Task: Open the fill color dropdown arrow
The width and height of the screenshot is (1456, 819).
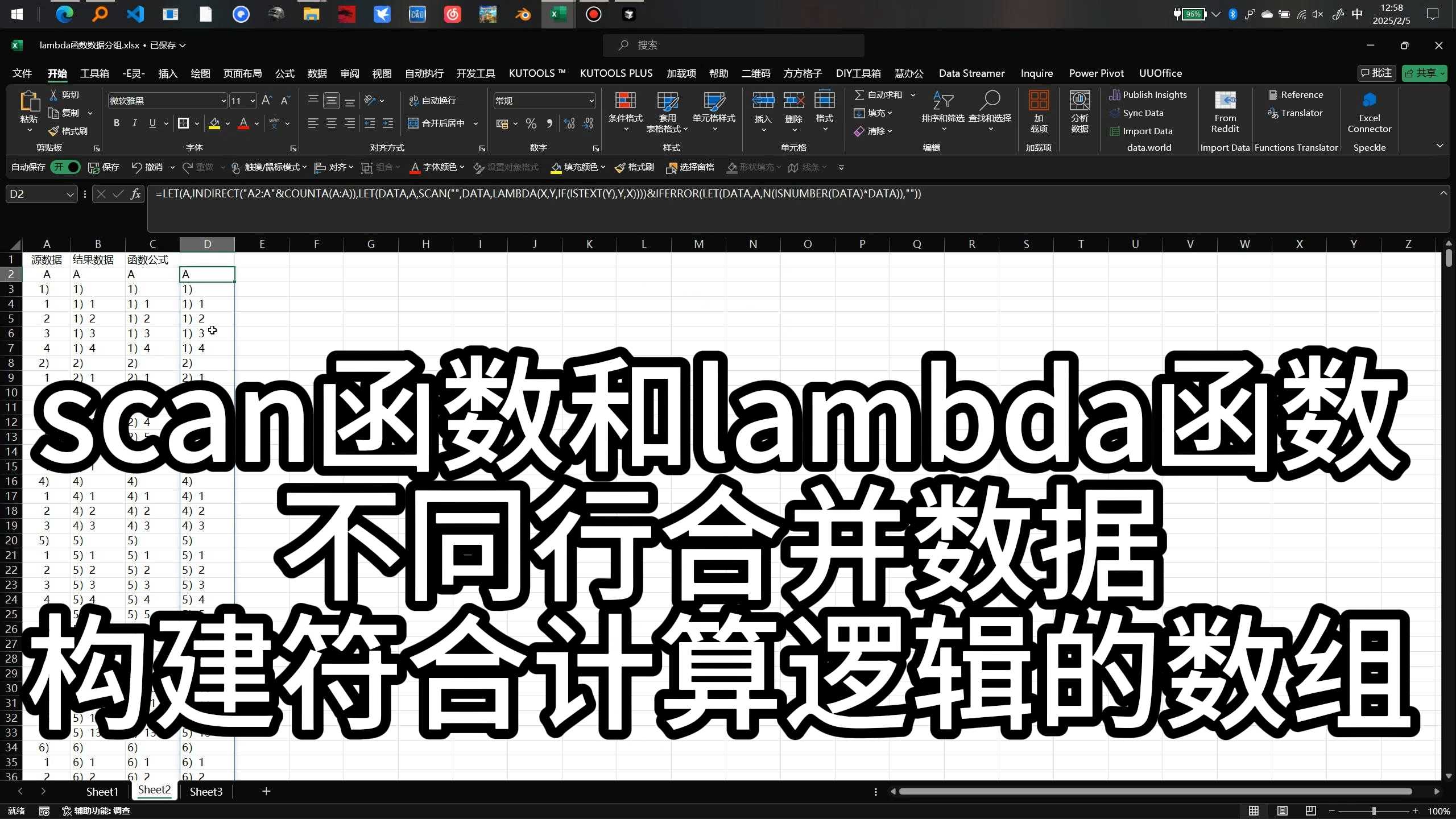Action: tap(226, 123)
